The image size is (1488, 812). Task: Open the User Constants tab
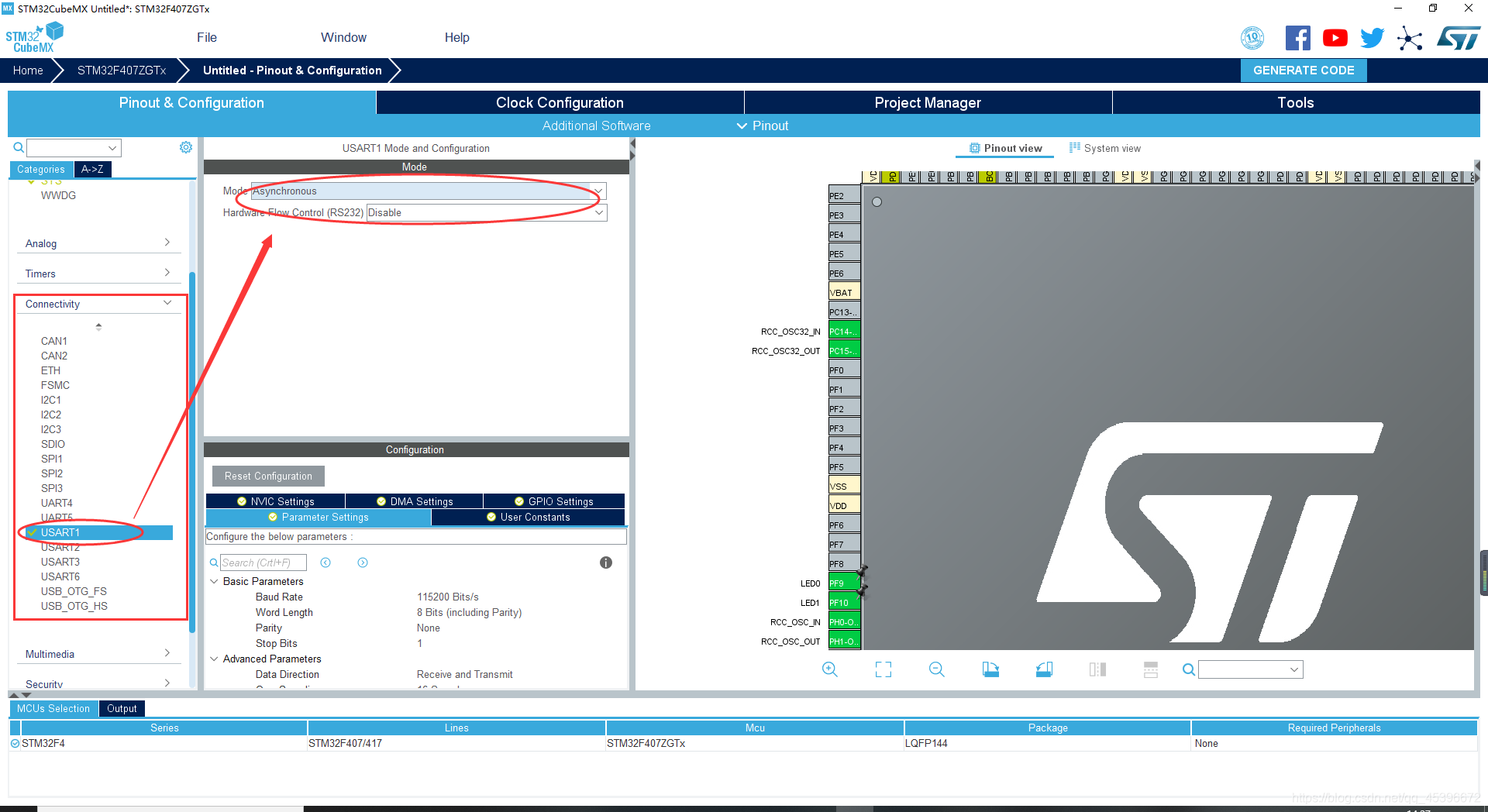tap(528, 517)
